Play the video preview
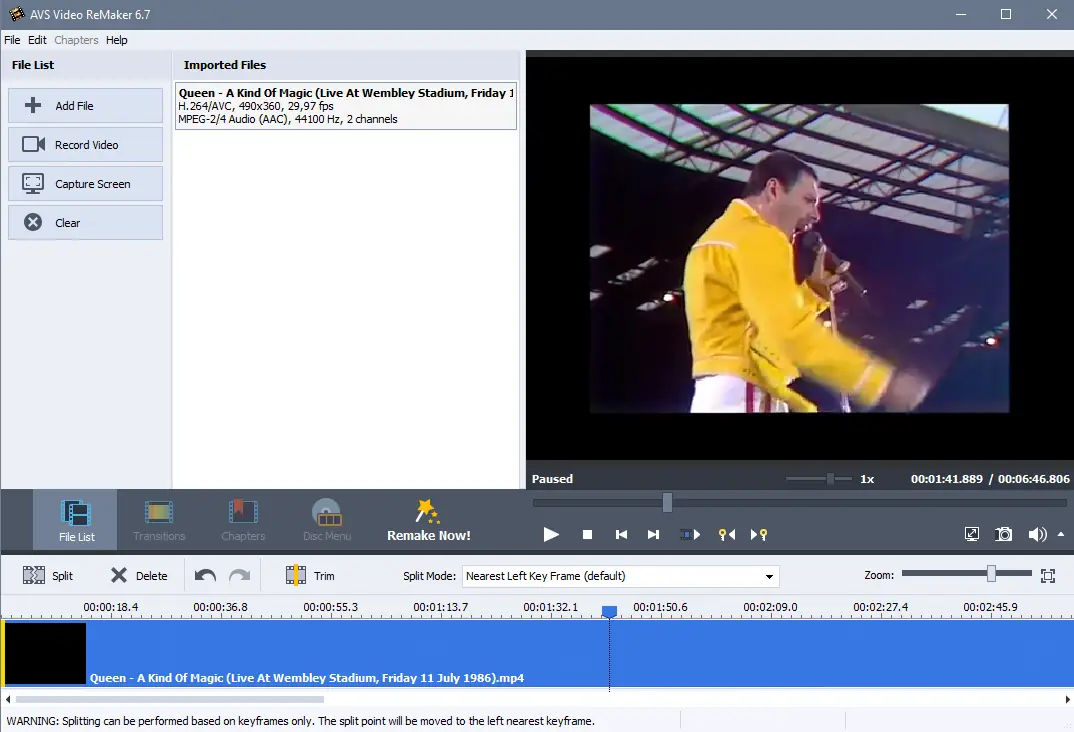The width and height of the screenshot is (1074, 732). (x=551, y=534)
